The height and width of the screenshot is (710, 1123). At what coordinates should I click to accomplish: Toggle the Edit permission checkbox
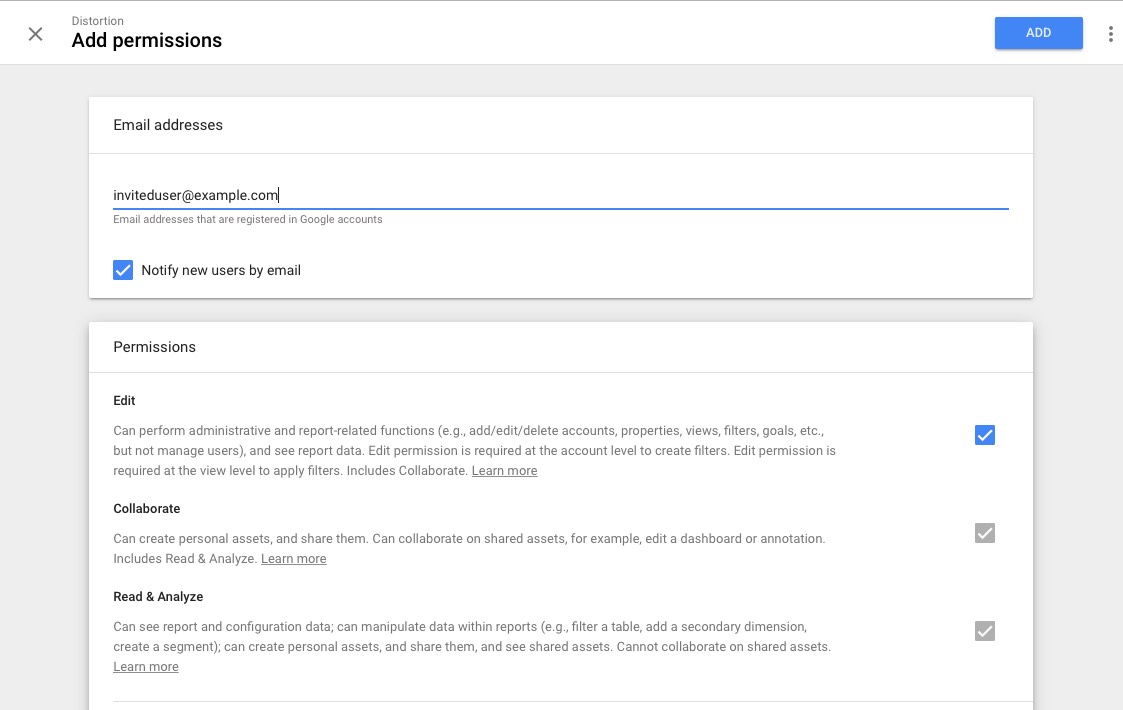985,435
